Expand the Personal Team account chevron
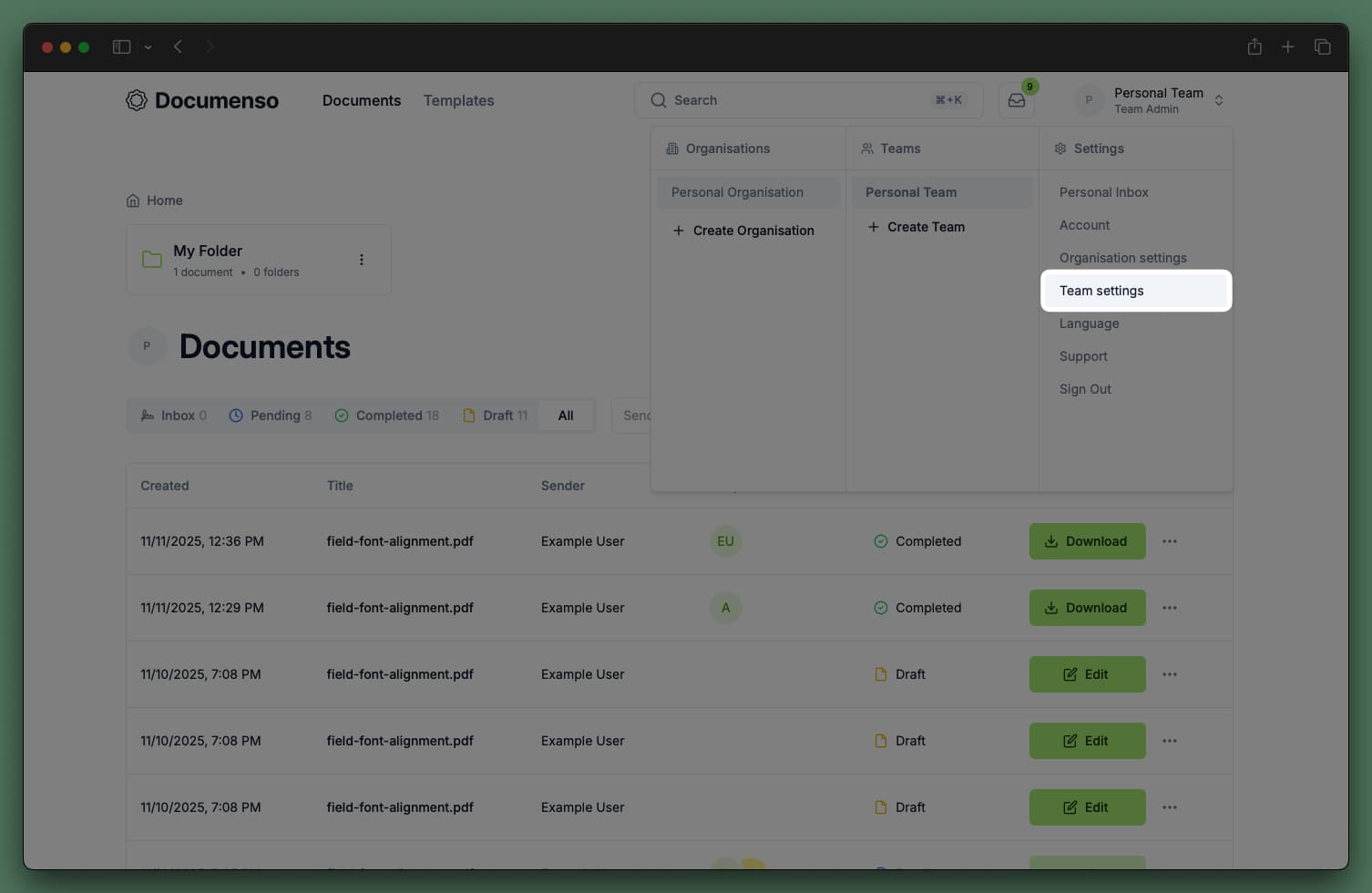 pos(1219,100)
